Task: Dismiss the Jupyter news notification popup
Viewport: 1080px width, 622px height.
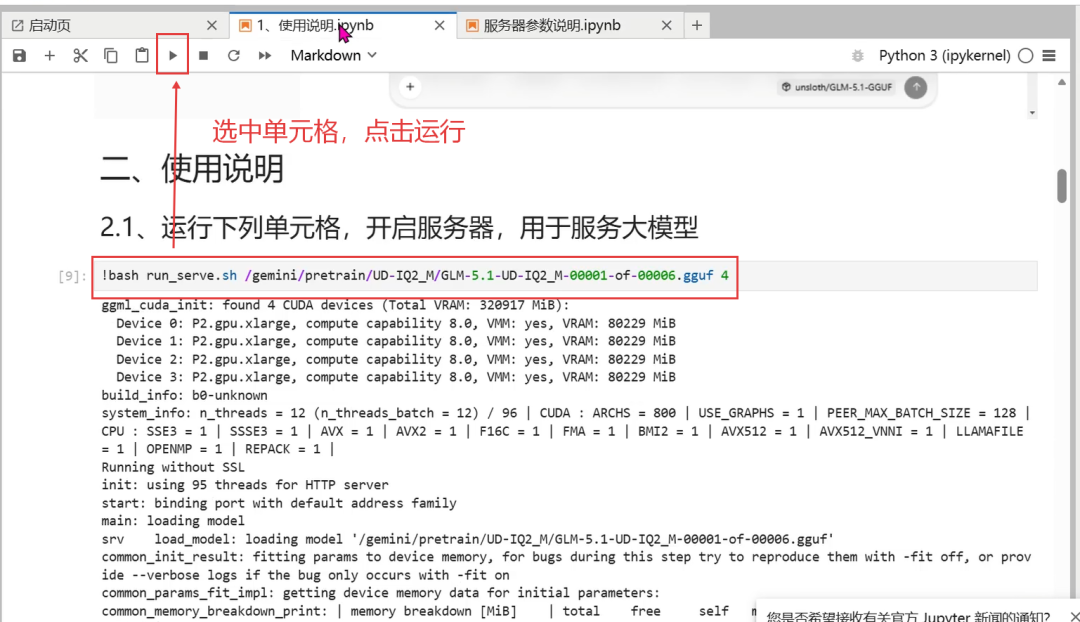Action: tap(1074, 616)
